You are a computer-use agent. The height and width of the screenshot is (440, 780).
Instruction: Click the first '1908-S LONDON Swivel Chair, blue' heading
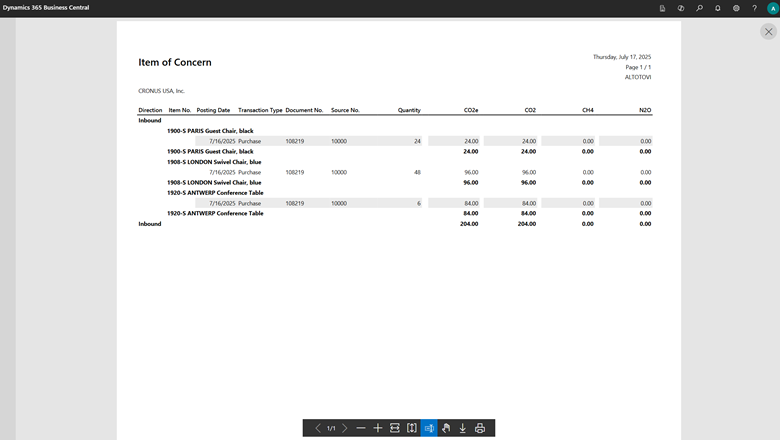(214, 162)
